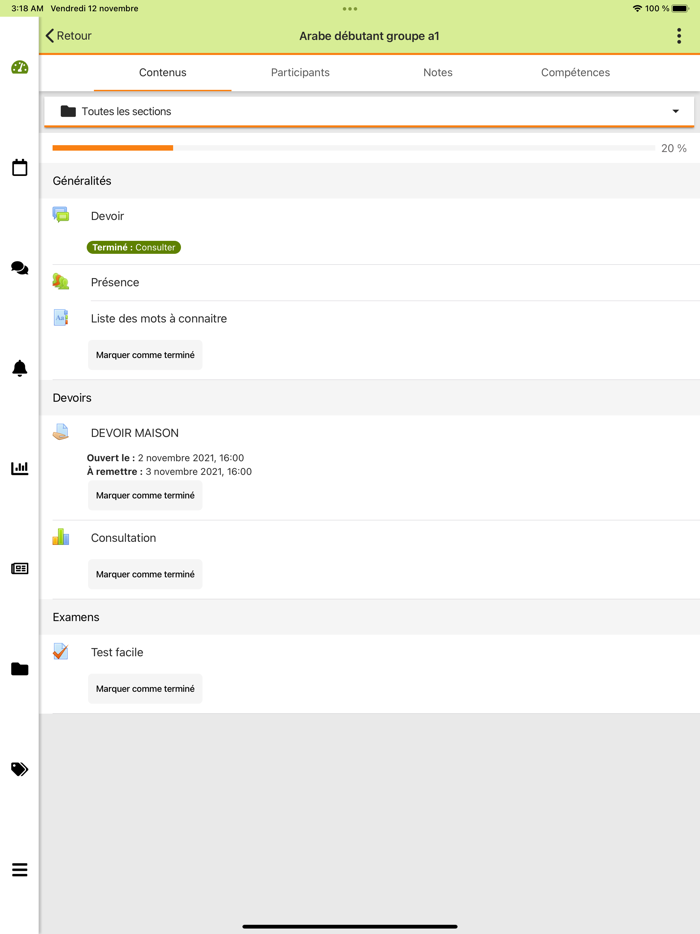Click the Terminé : Consulter badge

[134, 247]
